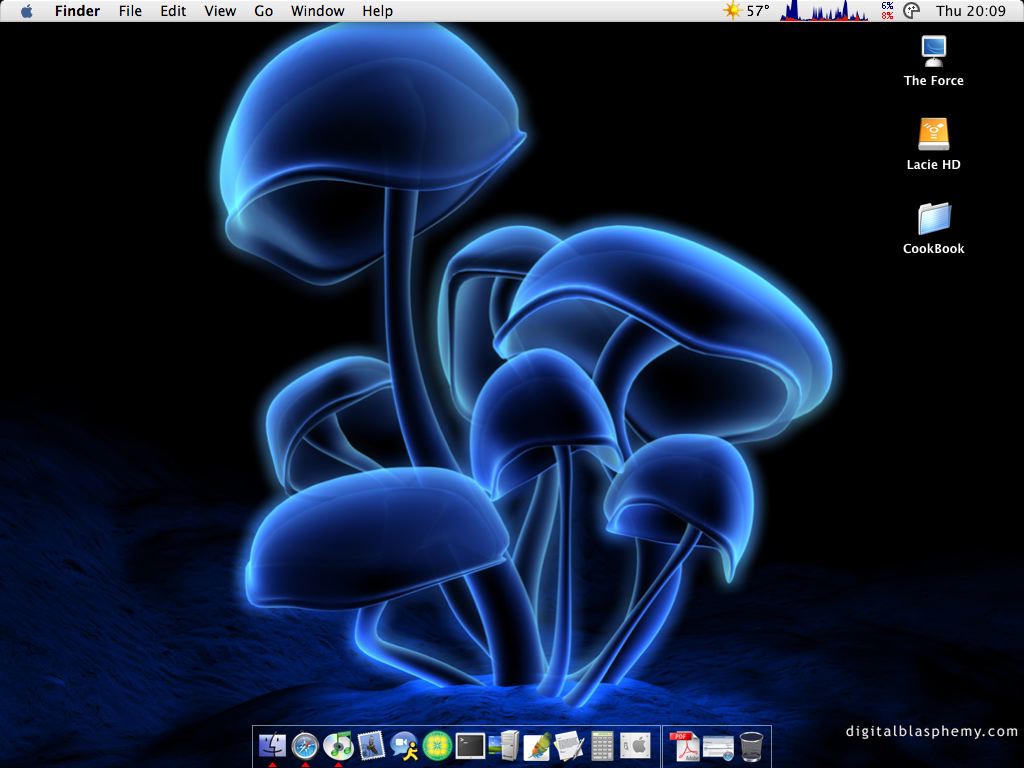Screen dimensions: 1024x768
Task: Launch Safari from the dock
Action: pos(305,745)
